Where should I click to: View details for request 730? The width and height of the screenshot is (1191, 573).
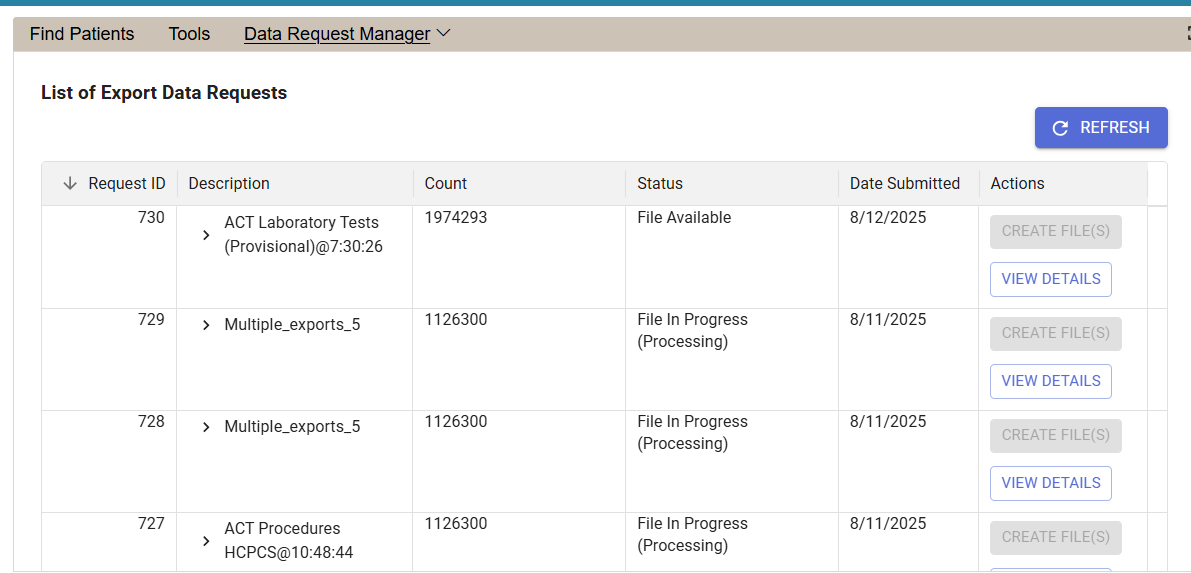[x=1050, y=279]
